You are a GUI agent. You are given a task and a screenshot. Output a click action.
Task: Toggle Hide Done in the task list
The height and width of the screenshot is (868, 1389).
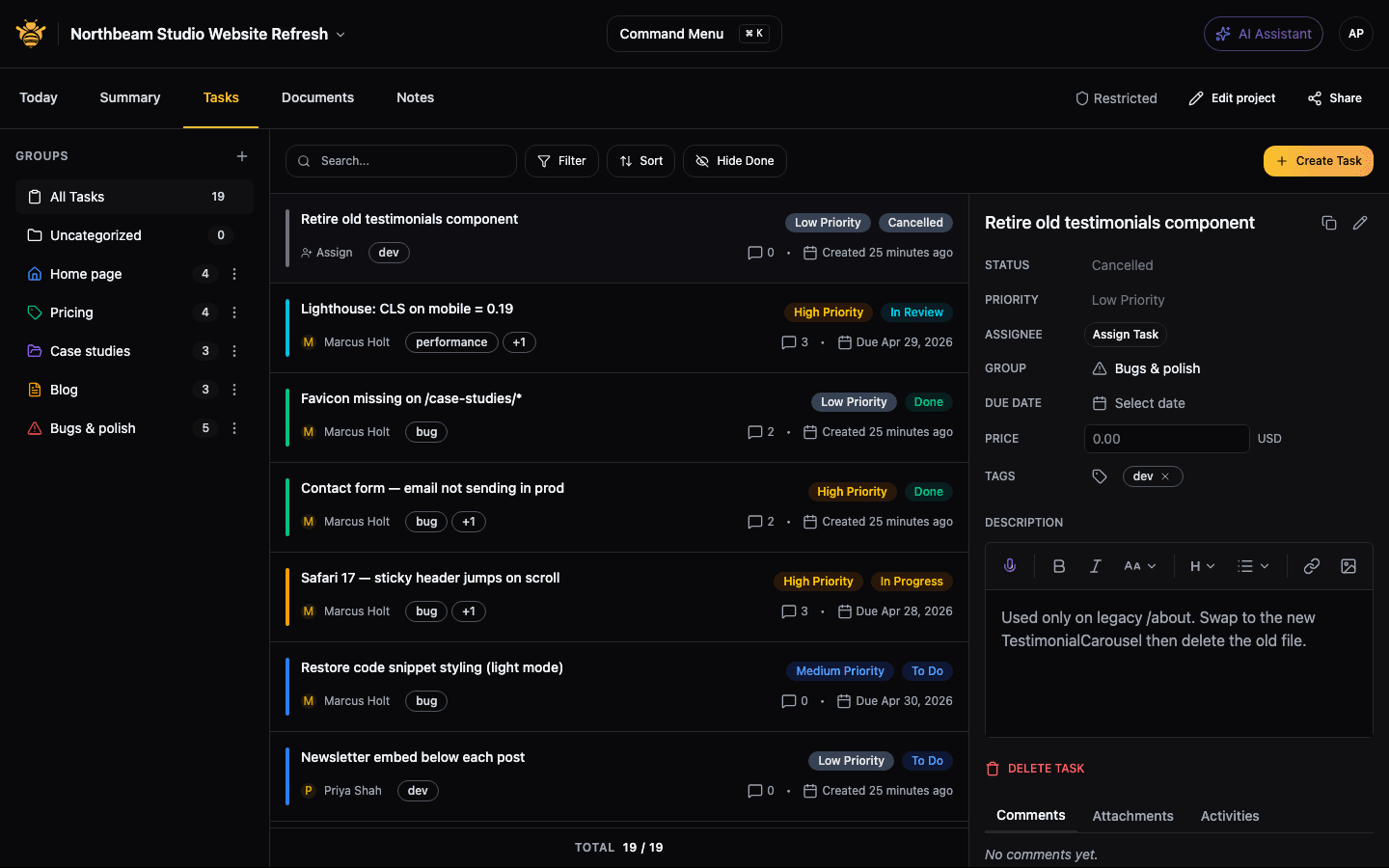(734, 160)
